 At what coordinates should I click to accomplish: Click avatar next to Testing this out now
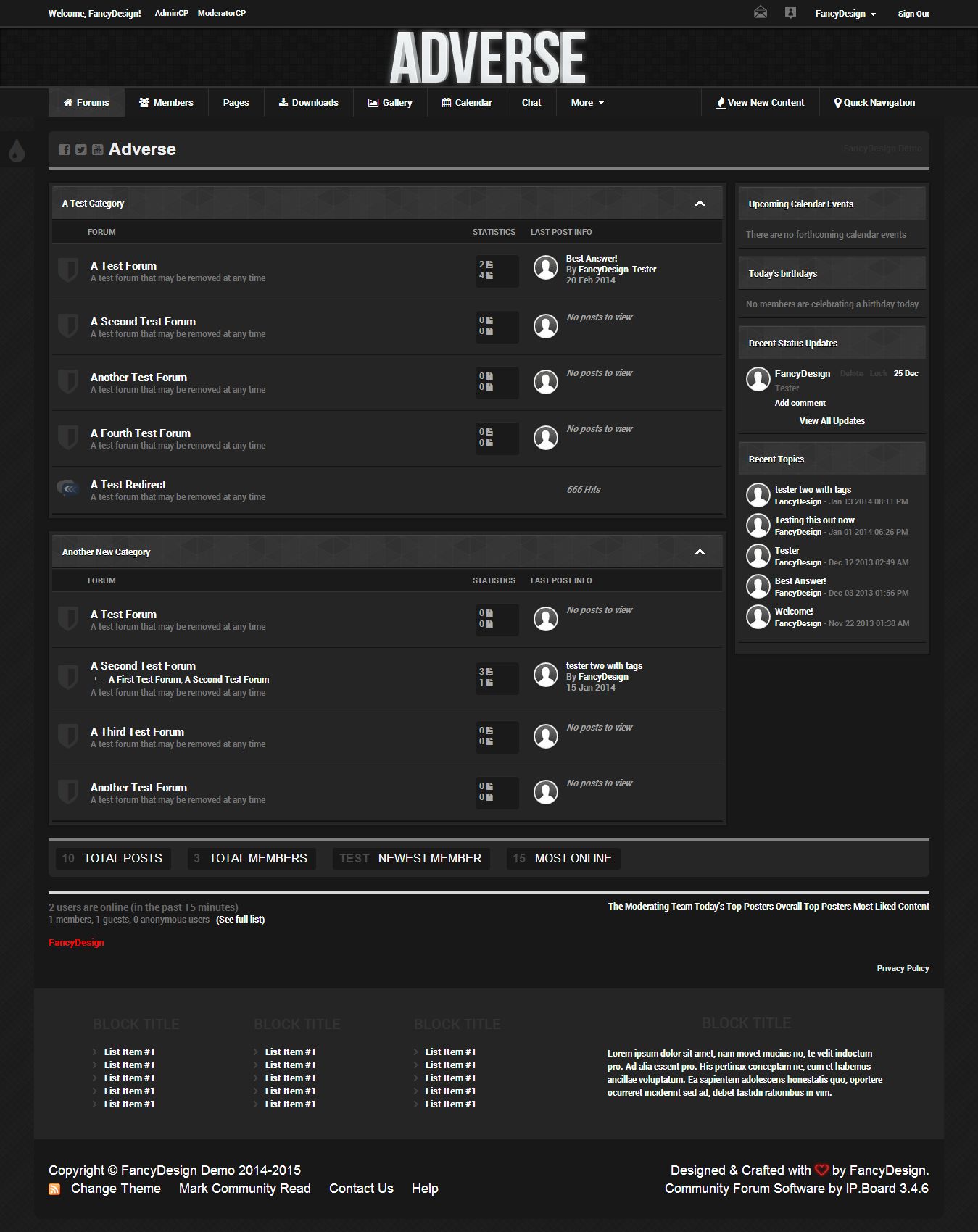pos(758,525)
